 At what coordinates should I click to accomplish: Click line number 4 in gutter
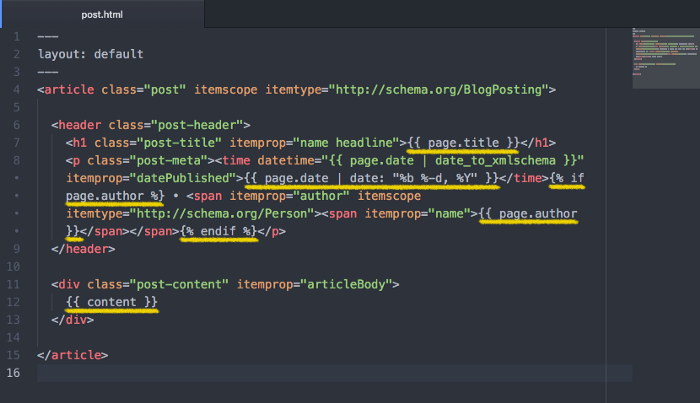point(17,89)
